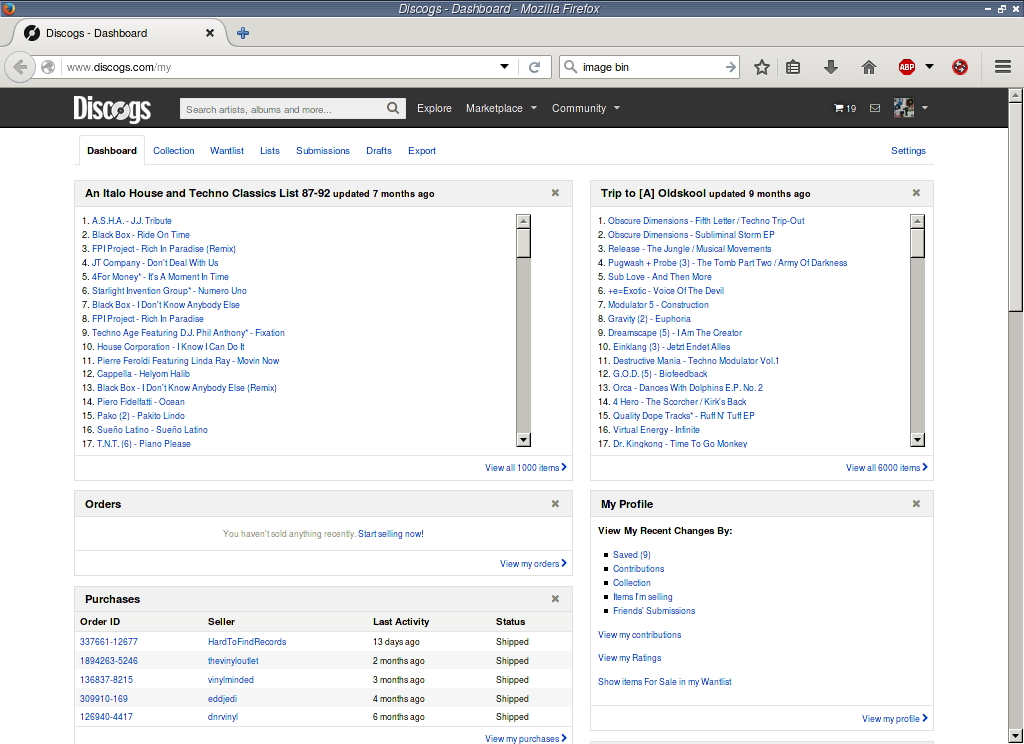This screenshot has width=1024, height=744.
Task: Open View all 6000 items link
Action: coord(887,468)
